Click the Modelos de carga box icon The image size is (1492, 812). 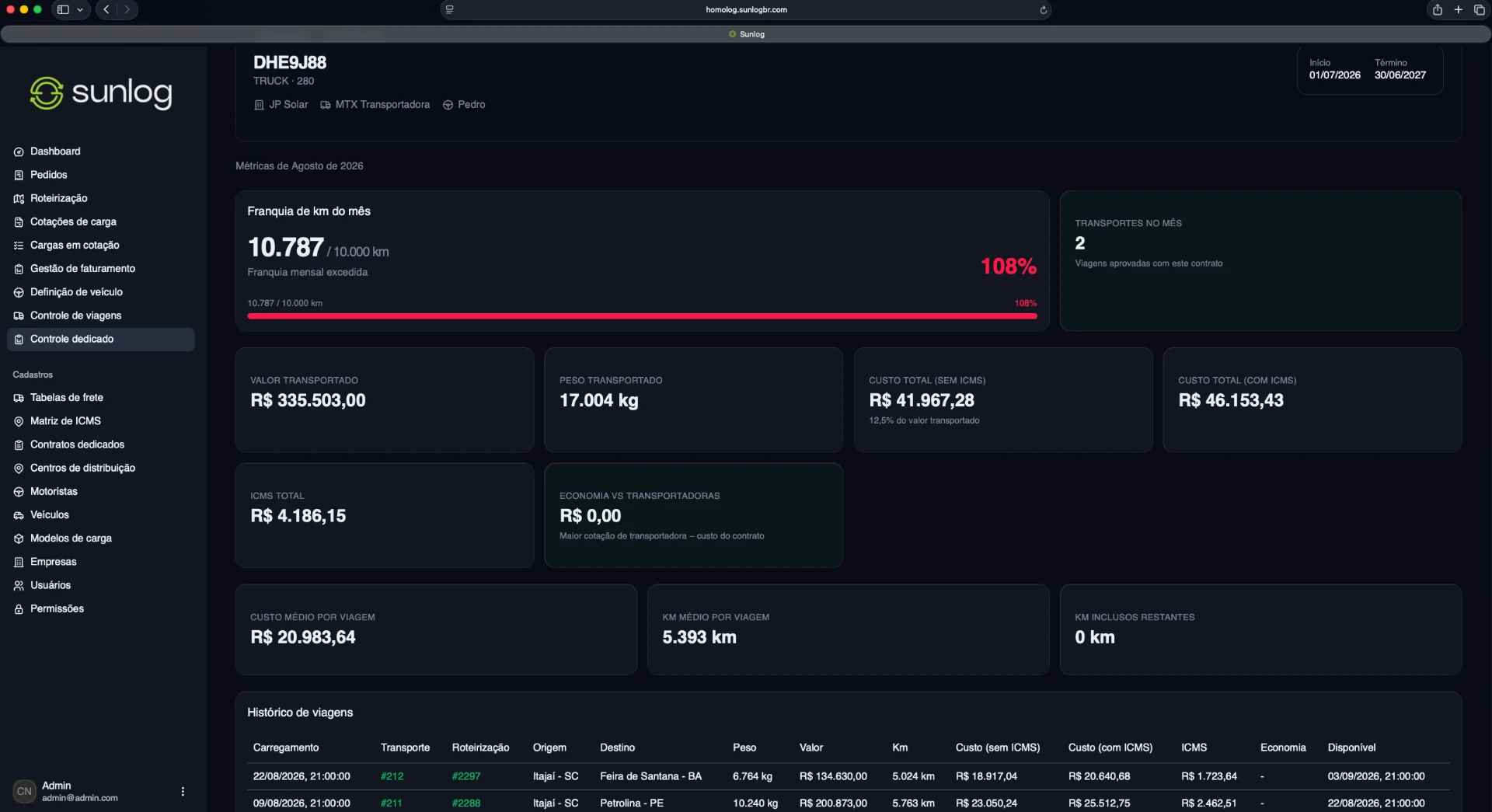tap(19, 538)
